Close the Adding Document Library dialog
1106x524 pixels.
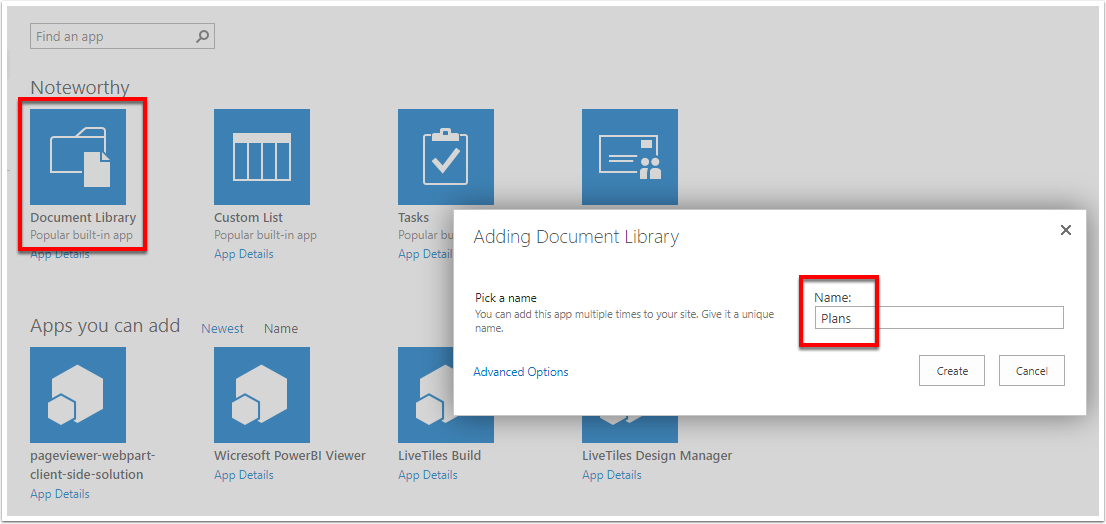point(1066,230)
